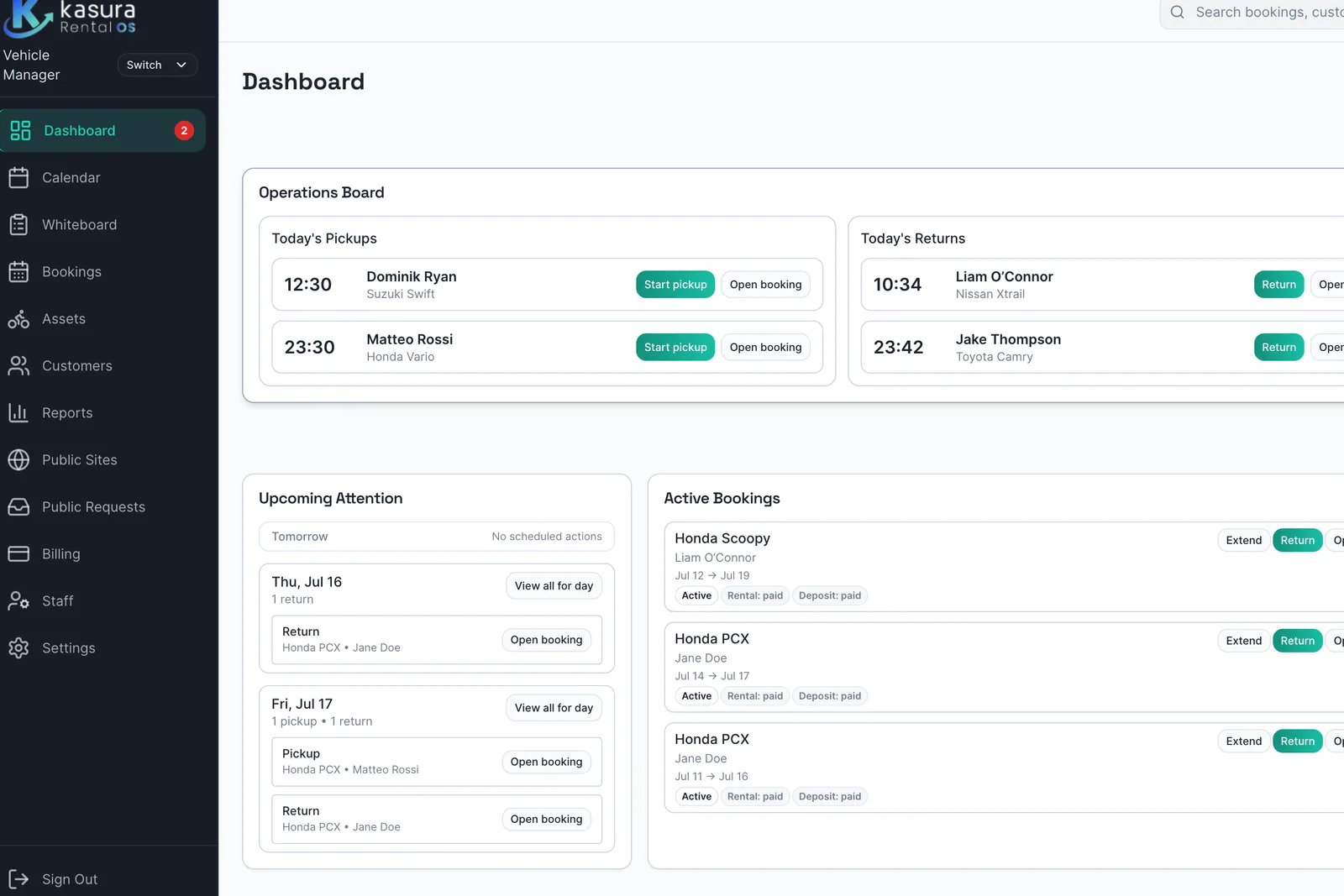Viewport: 1344px width, 896px height.
Task: Click the red notification badge on Dashboard
Action: click(184, 130)
